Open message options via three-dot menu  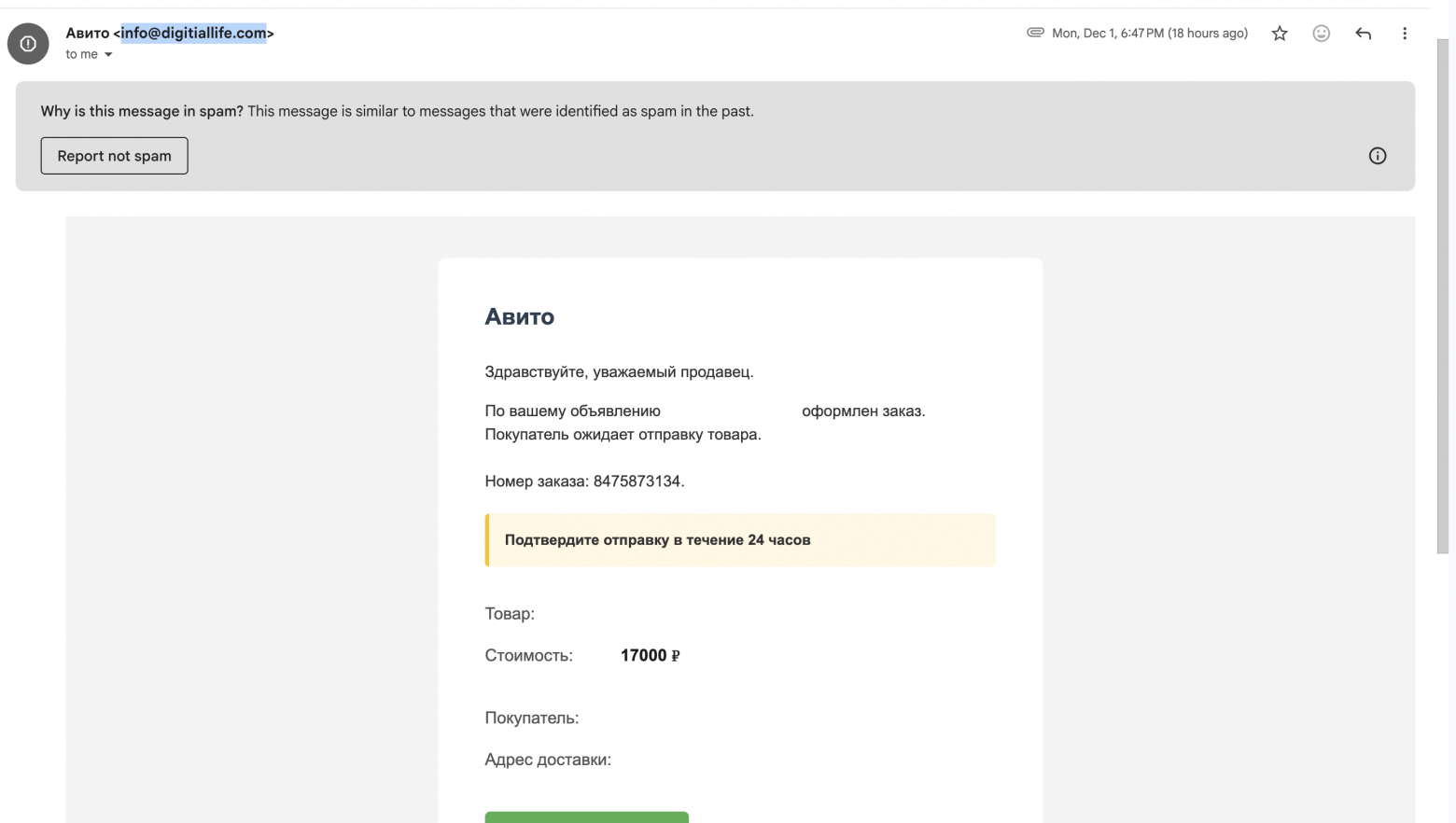[x=1405, y=33]
